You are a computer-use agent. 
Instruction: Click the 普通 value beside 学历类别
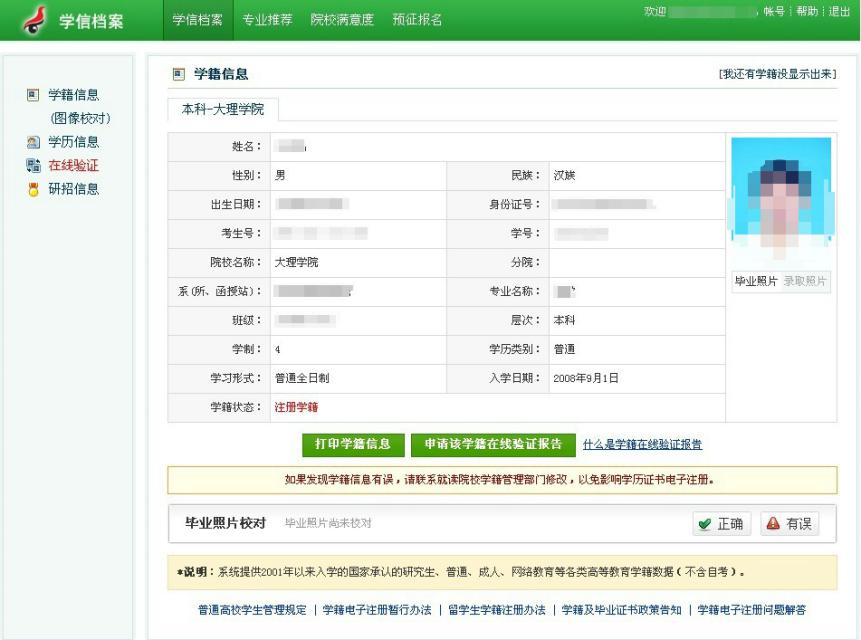pyautogui.click(x=564, y=350)
